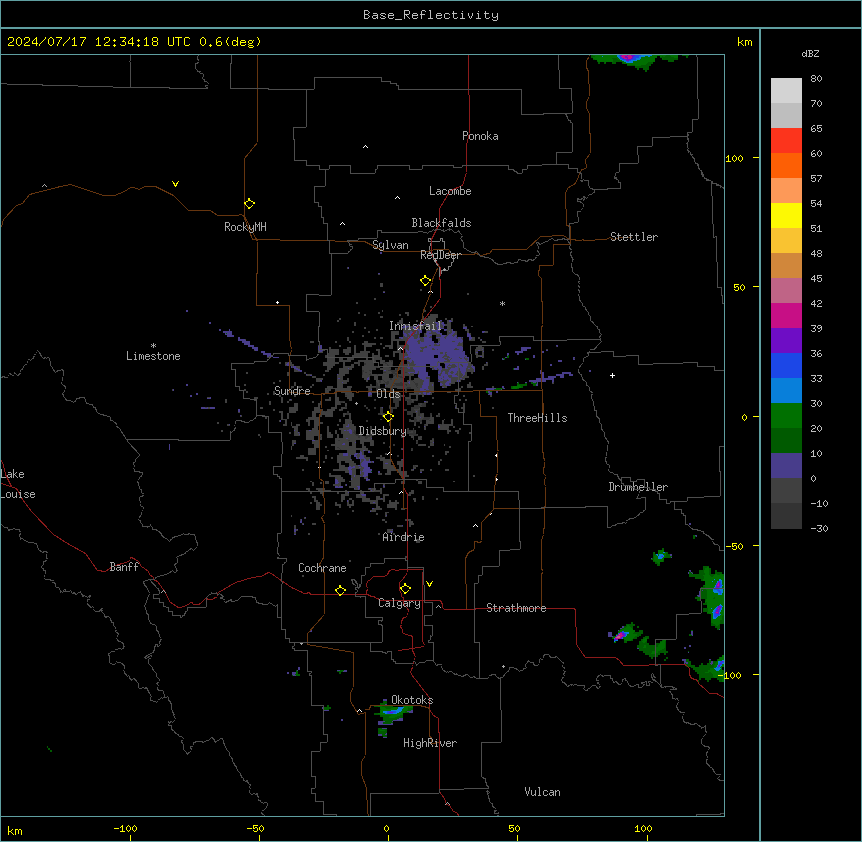
Task: Select the Didsbury label
Action: point(383,431)
